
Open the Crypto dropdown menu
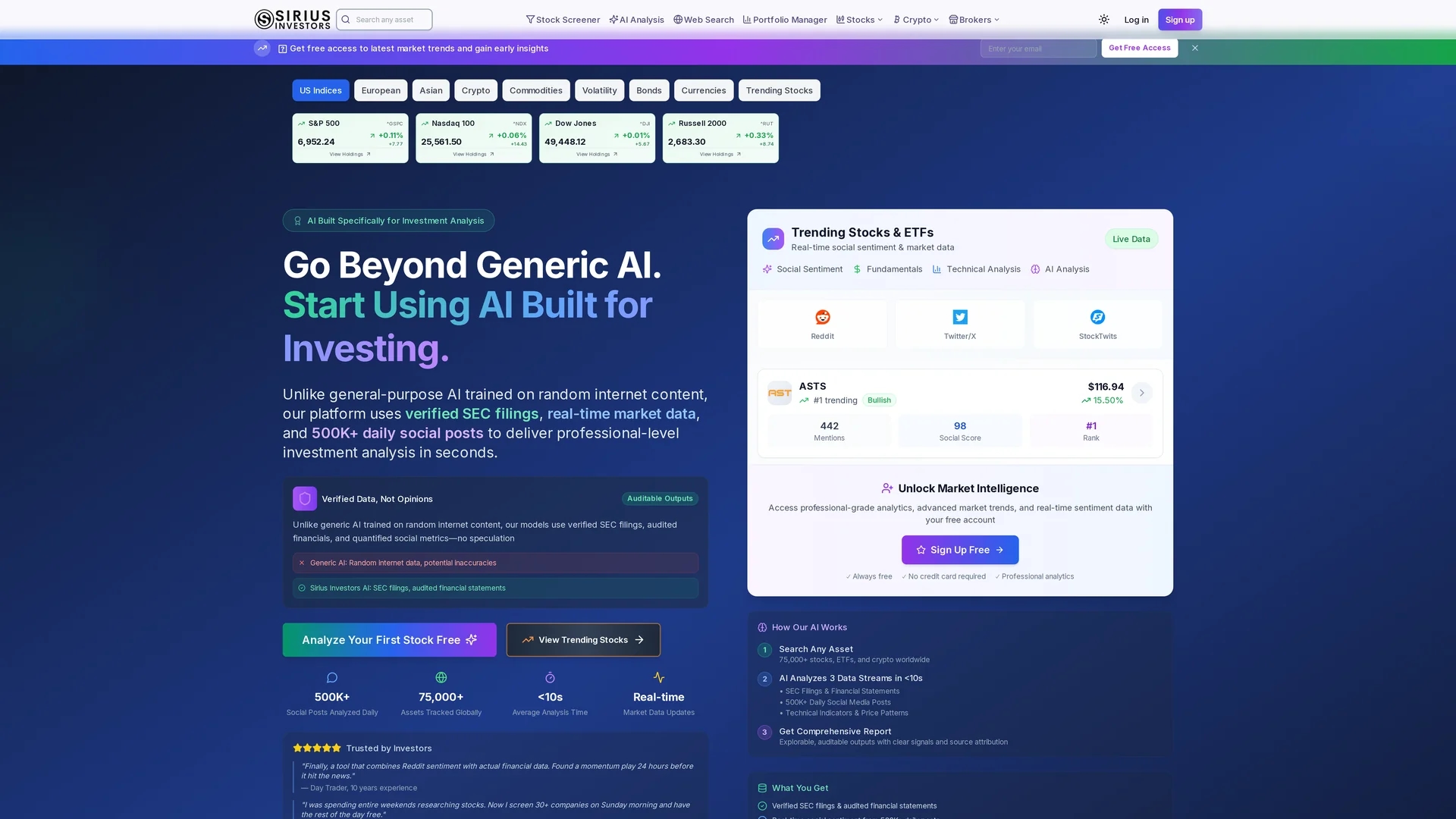click(x=916, y=20)
